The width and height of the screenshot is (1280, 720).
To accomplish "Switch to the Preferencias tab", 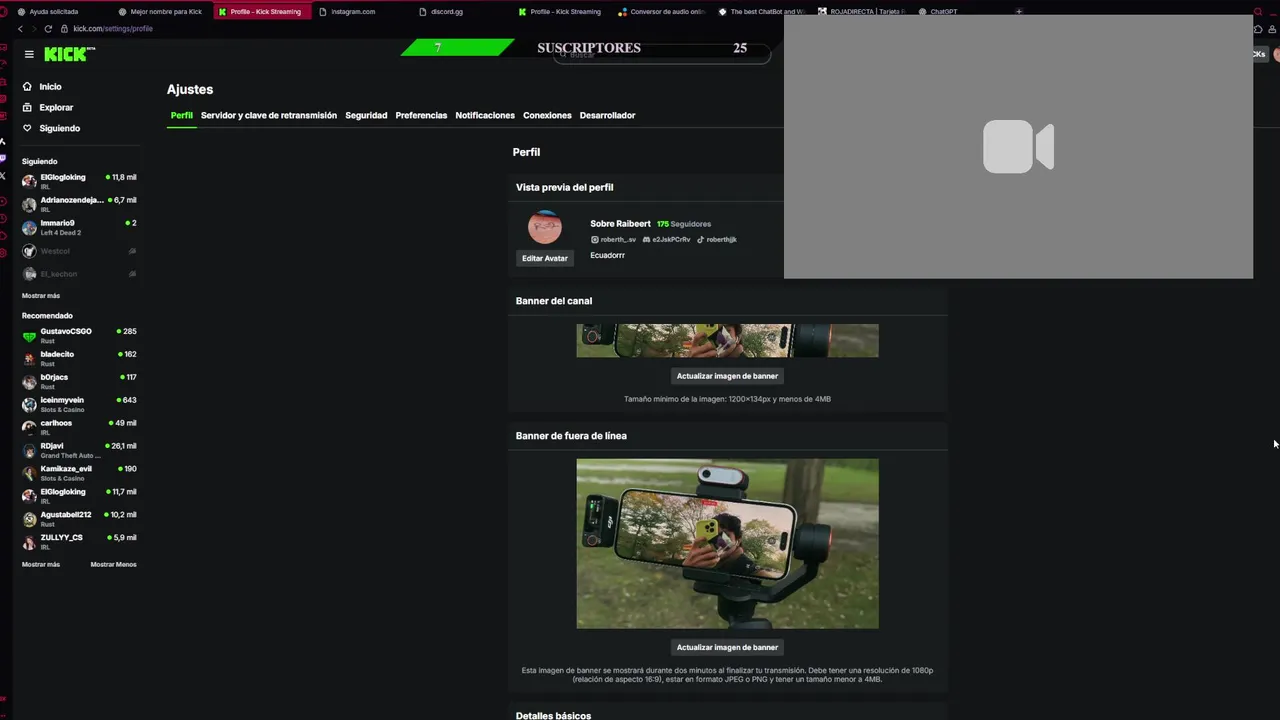I will [x=421, y=115].
